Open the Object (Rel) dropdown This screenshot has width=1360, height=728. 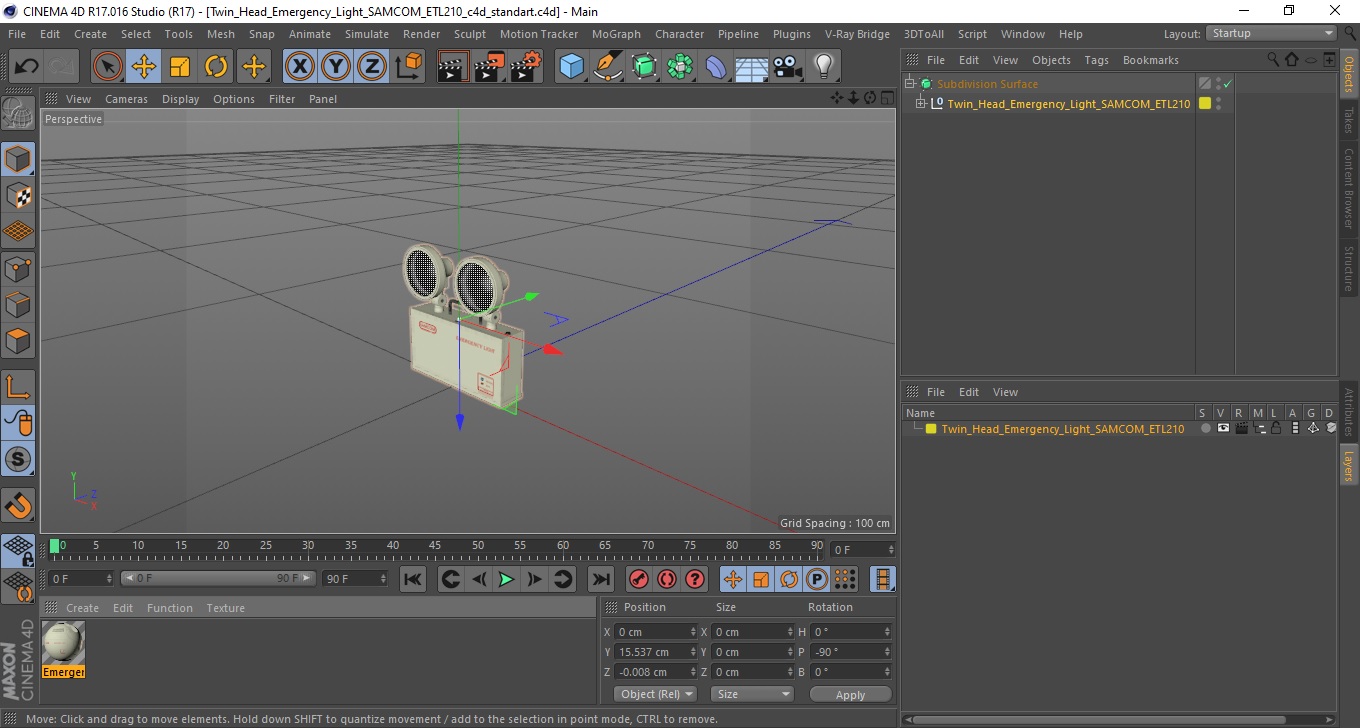pos(656,694)
